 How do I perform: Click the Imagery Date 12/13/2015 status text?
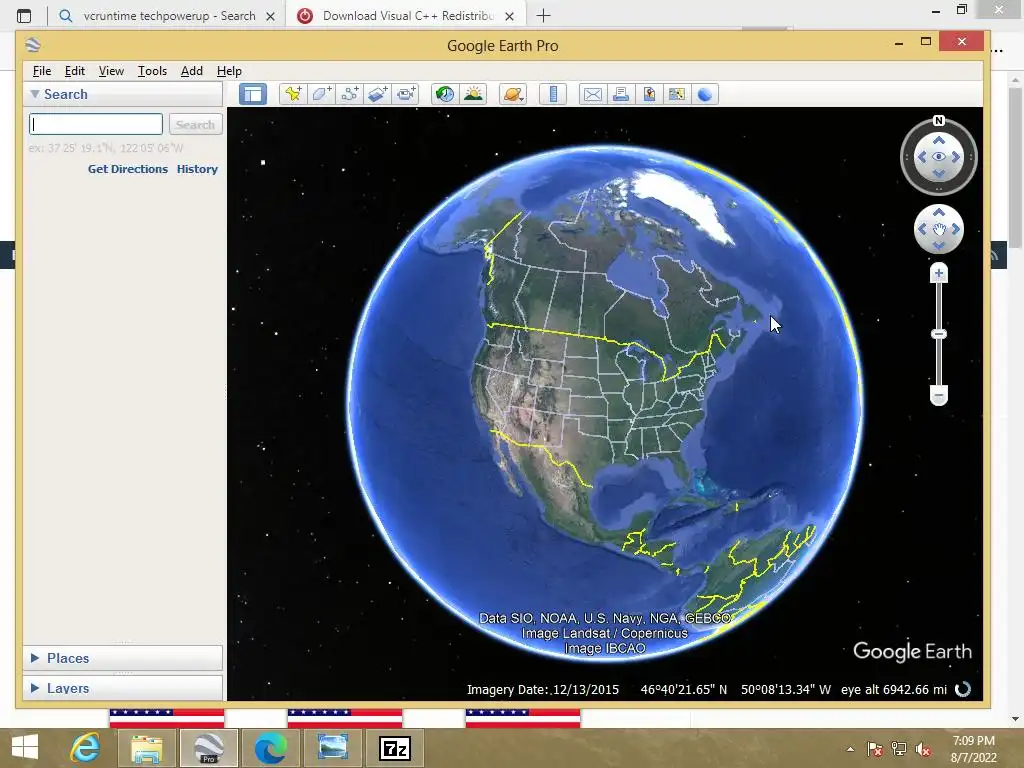tap(543, 690)
